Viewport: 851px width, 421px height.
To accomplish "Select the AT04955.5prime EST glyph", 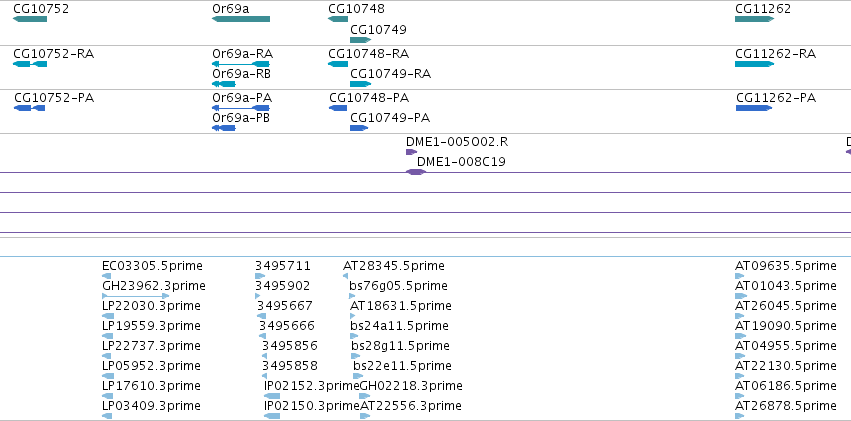I will pyautogui.click(x=740, y=356).
